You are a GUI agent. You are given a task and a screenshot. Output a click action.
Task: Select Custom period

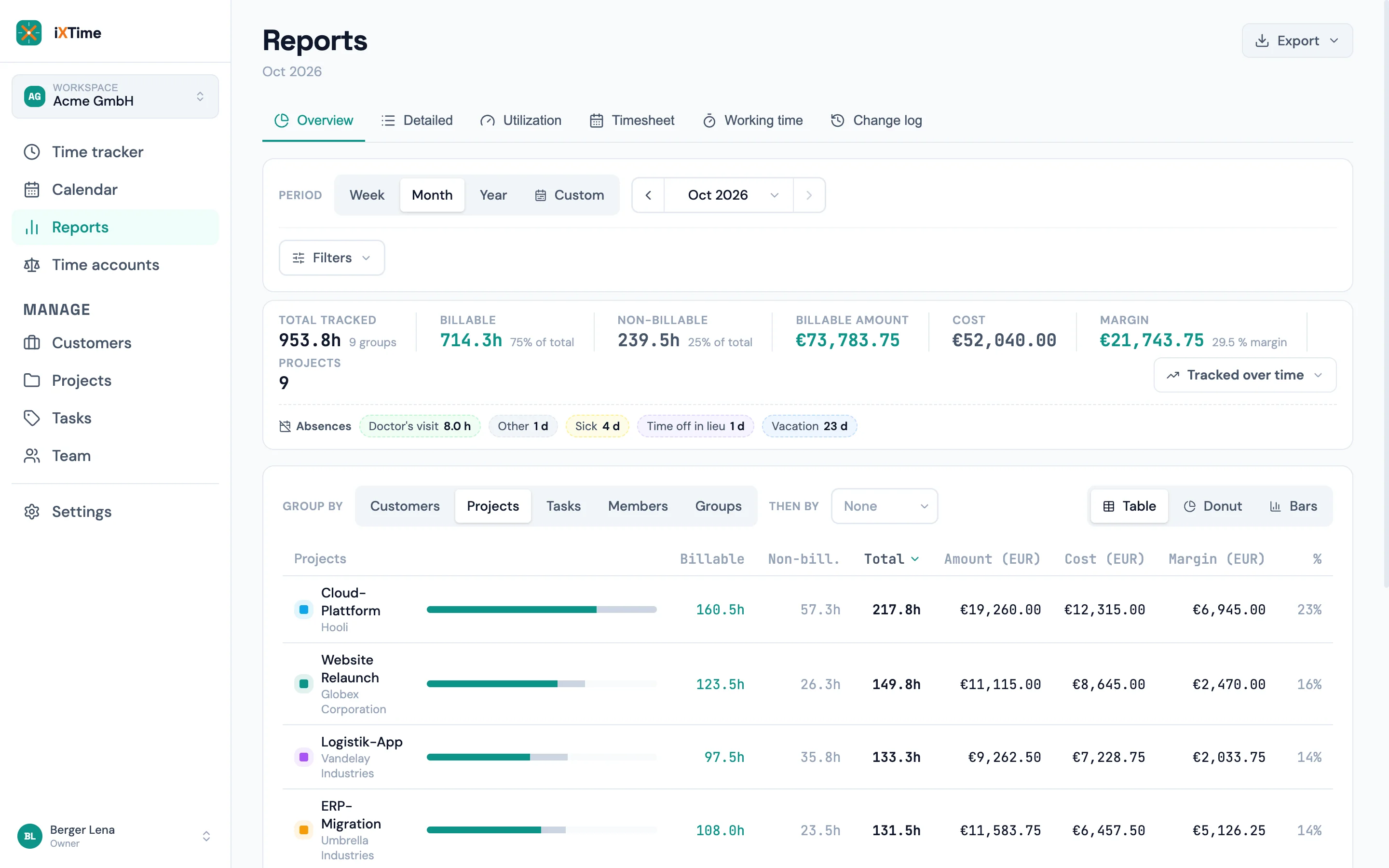click(x=570, y=195)
